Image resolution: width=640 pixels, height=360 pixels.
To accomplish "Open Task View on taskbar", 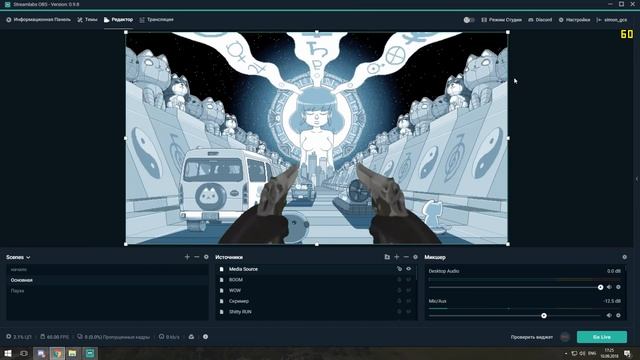I will pos(24,353).
